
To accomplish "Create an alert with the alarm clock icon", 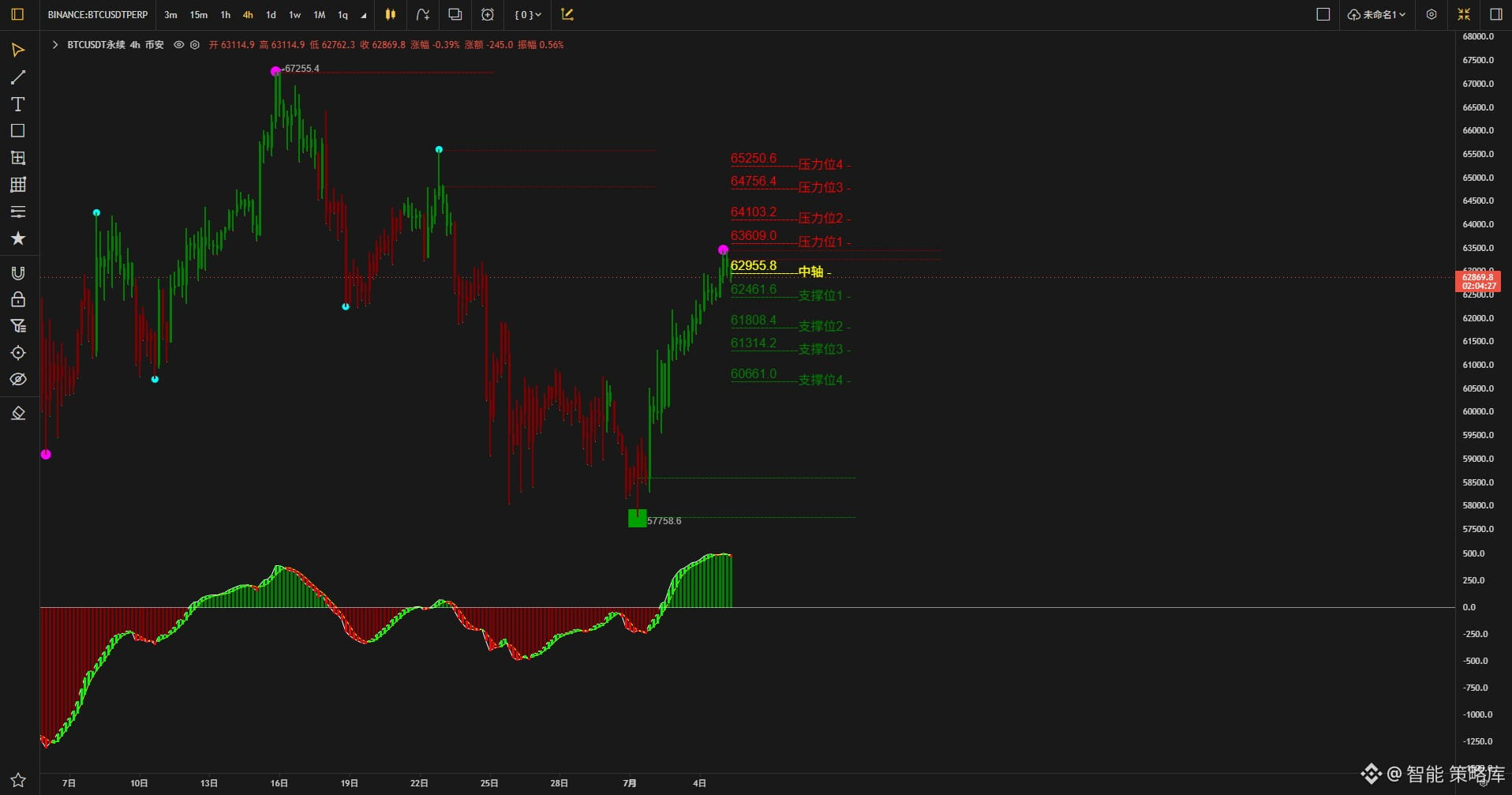I will click(x=488, y=14).
